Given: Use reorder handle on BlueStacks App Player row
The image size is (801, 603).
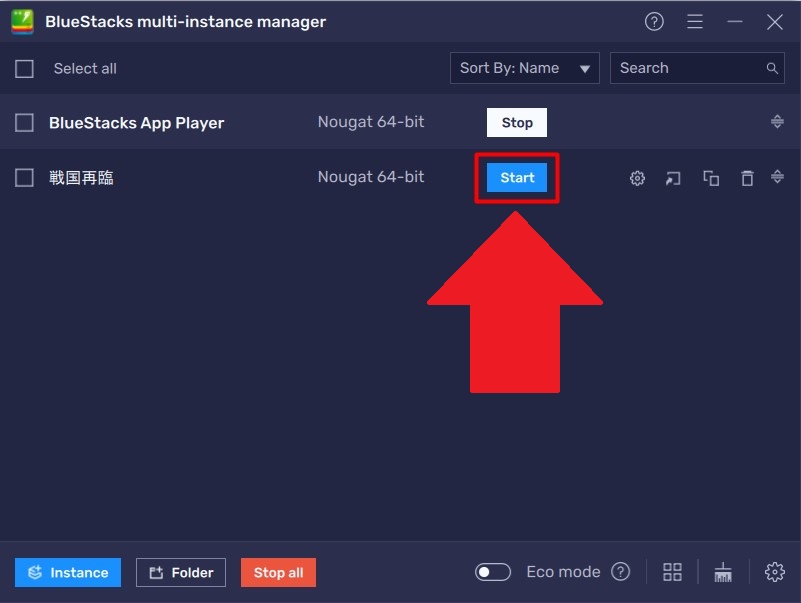Looking at the screenshot, I should 777,122.
